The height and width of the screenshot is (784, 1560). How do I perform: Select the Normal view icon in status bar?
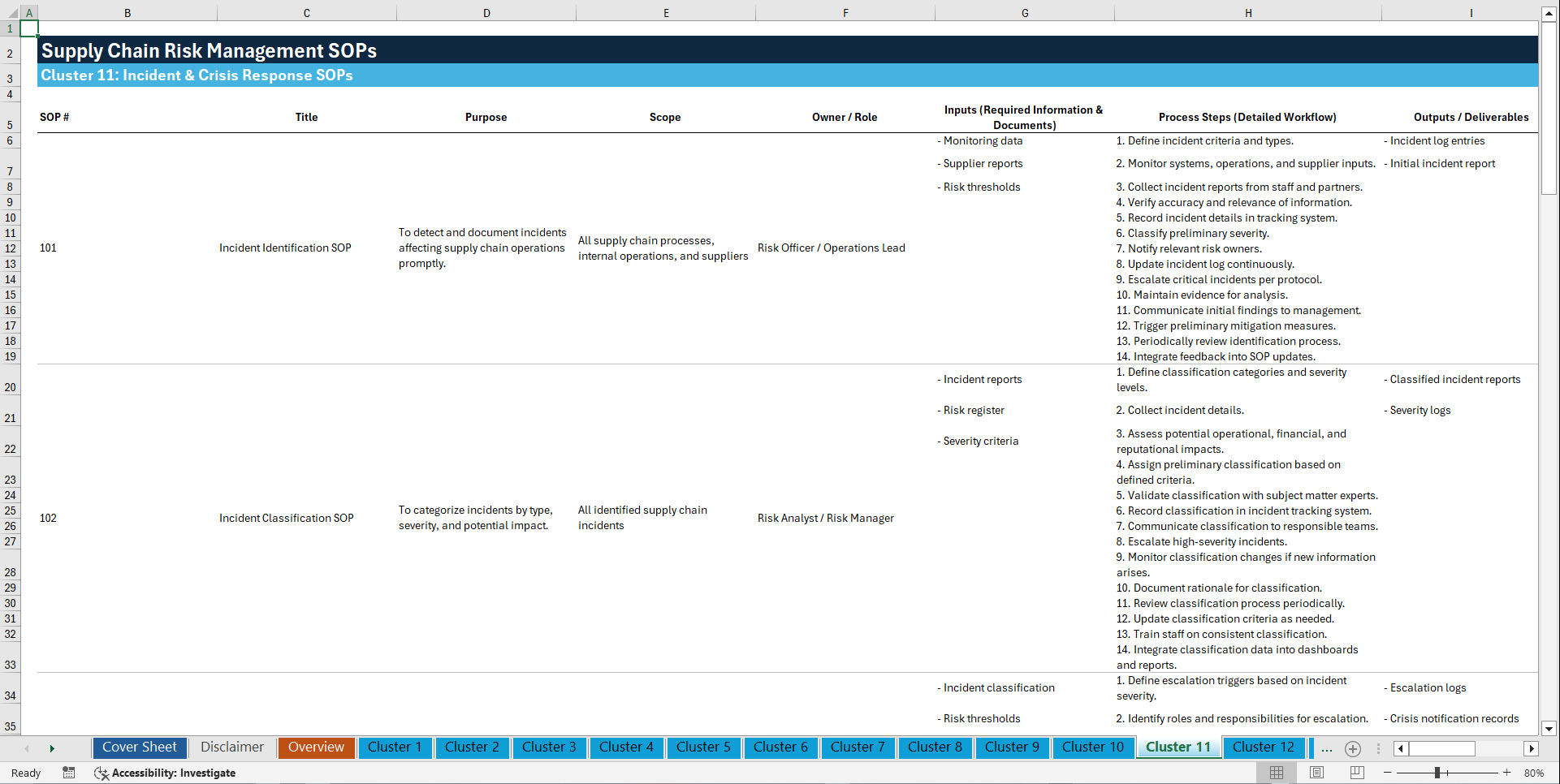pyautogui.click(x=1276, y=773)
